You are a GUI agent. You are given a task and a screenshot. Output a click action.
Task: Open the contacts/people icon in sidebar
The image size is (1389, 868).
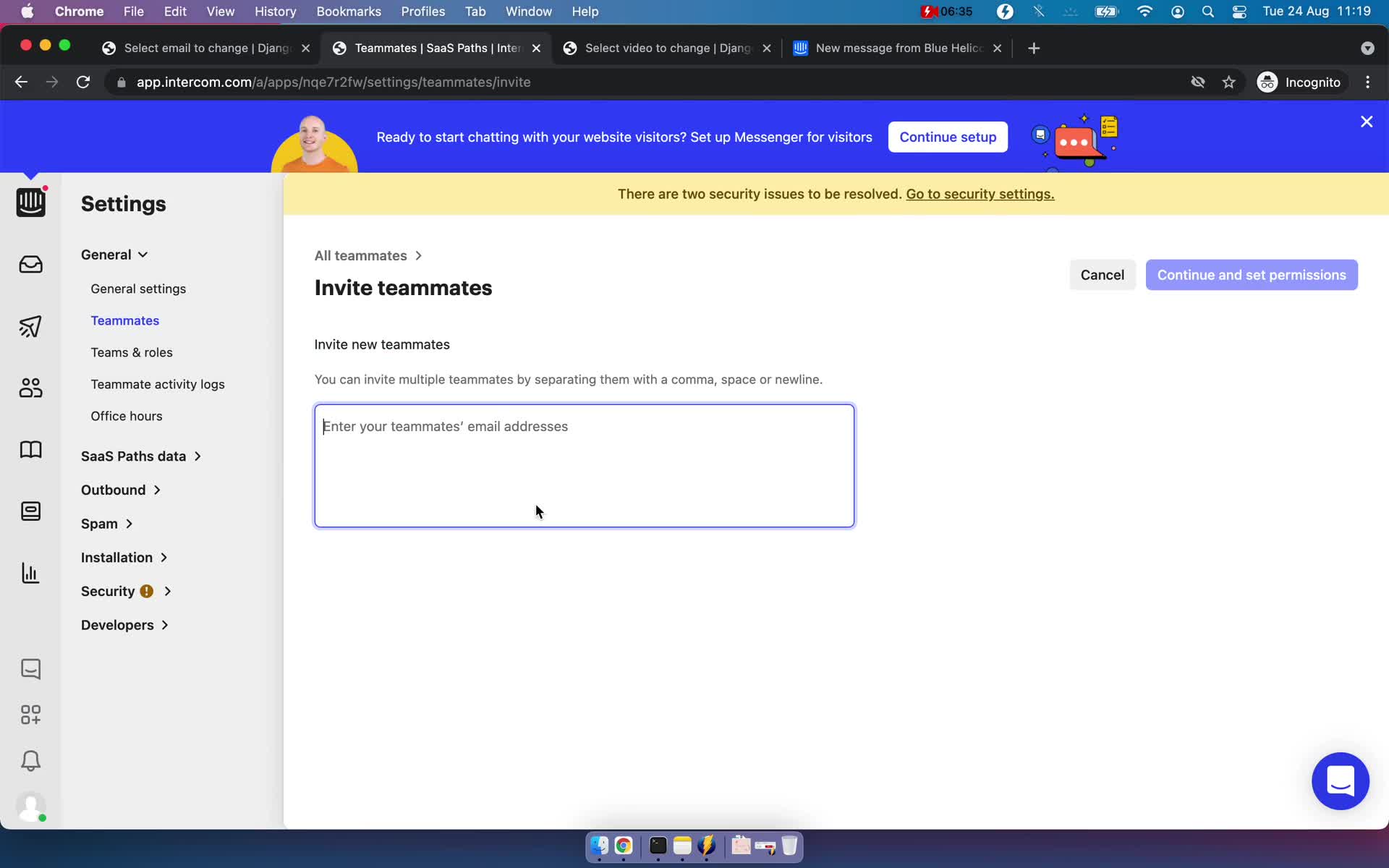tap(32, 388)
